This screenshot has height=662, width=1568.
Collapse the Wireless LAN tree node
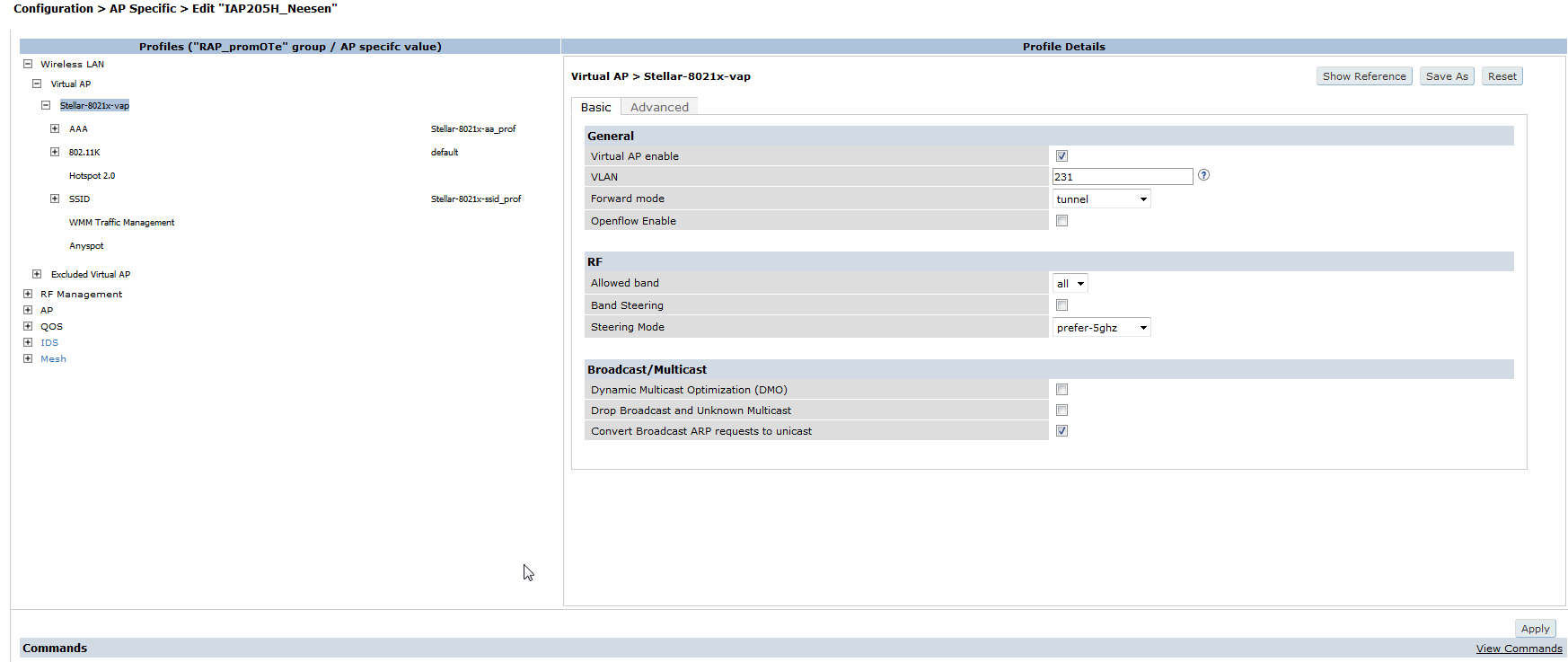pos(28,64)
